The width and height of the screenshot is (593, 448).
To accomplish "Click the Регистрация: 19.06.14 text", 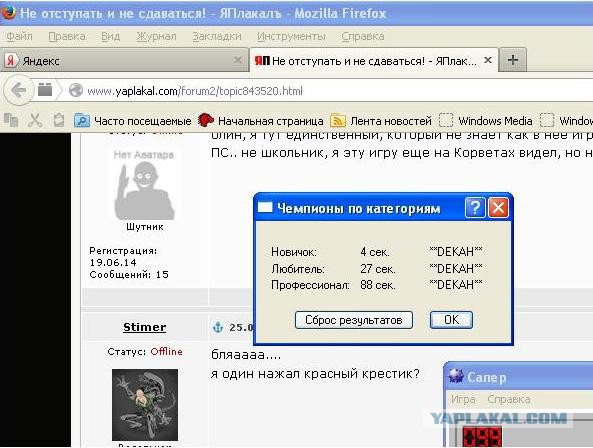I will pos(123,256).
